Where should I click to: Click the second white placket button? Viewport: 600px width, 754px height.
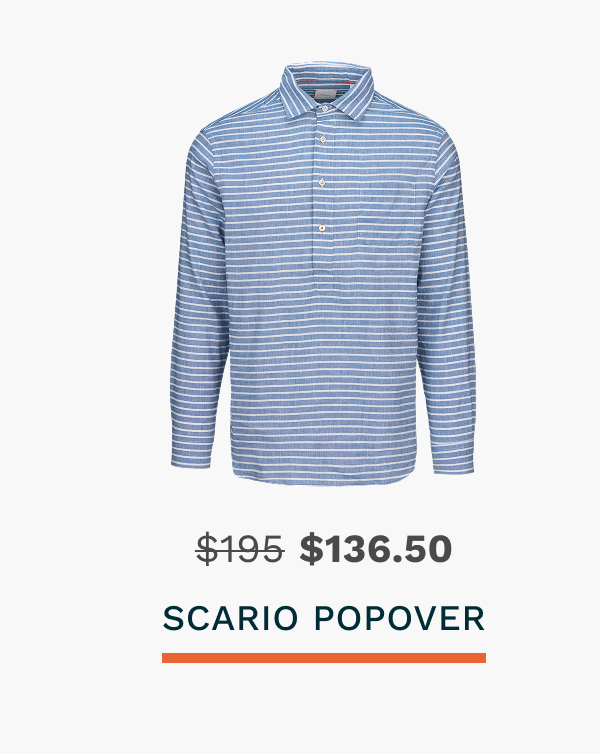[323, 139]
